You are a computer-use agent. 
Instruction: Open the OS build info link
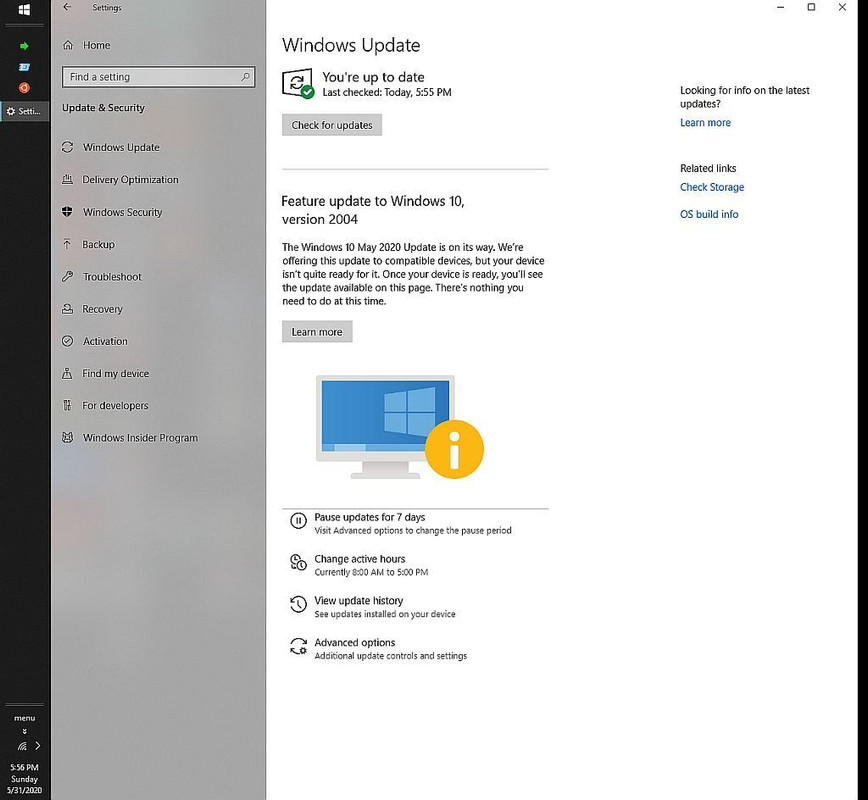pyautogui.click(x=709, y=214)
